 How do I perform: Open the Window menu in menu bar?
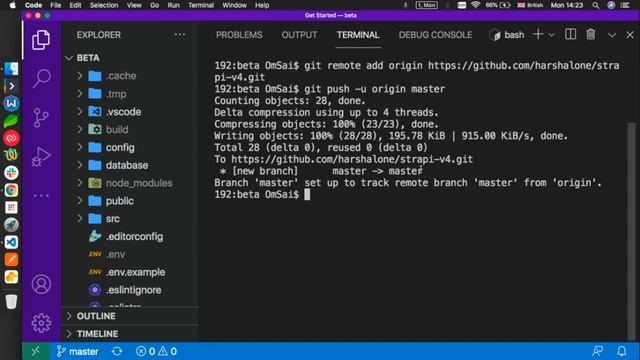click(234, 5)
